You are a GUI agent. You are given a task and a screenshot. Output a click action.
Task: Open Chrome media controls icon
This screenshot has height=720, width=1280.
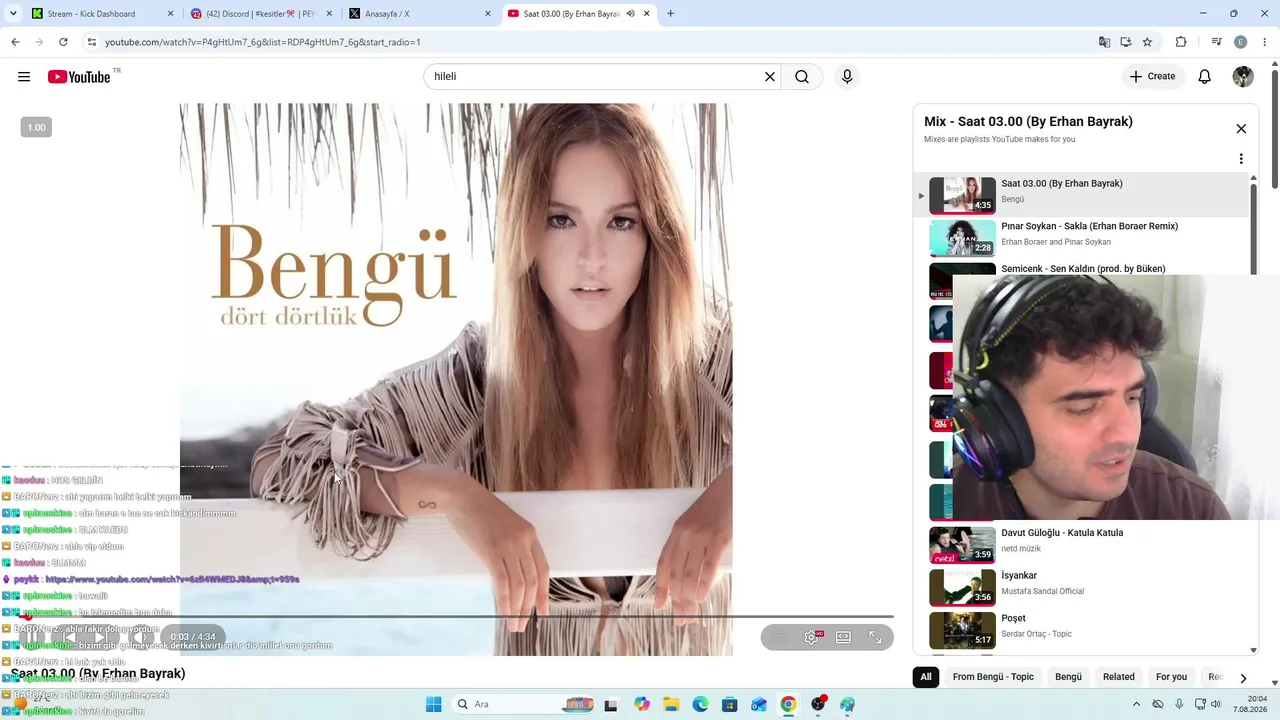point(1216,42)
